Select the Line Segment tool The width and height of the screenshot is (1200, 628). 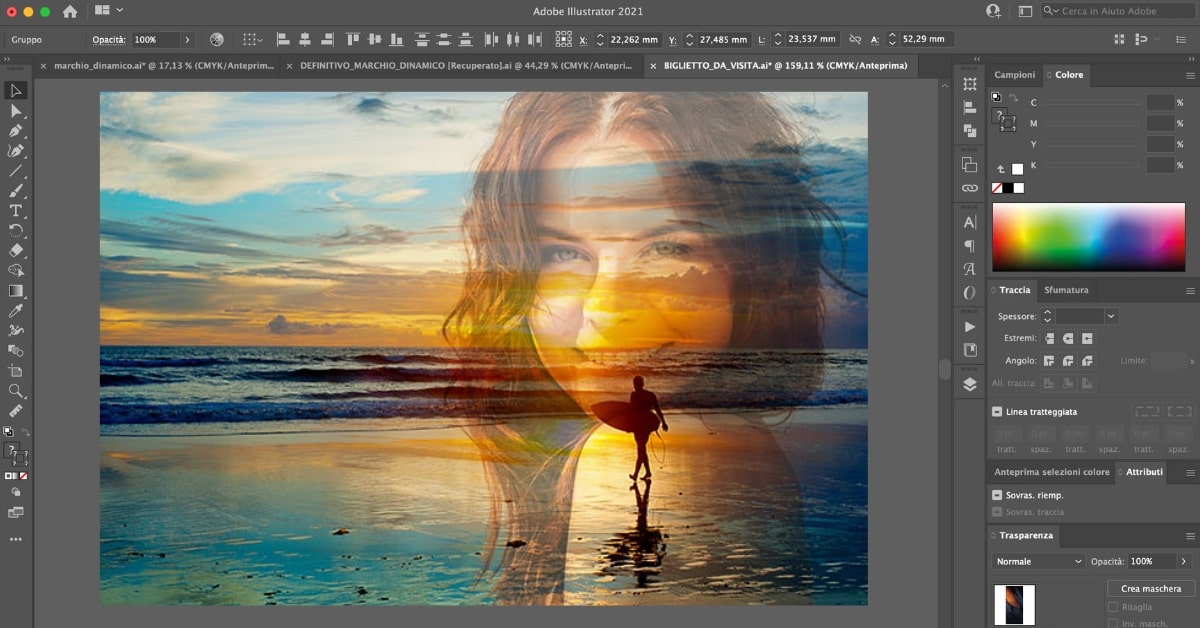(16, 170)
